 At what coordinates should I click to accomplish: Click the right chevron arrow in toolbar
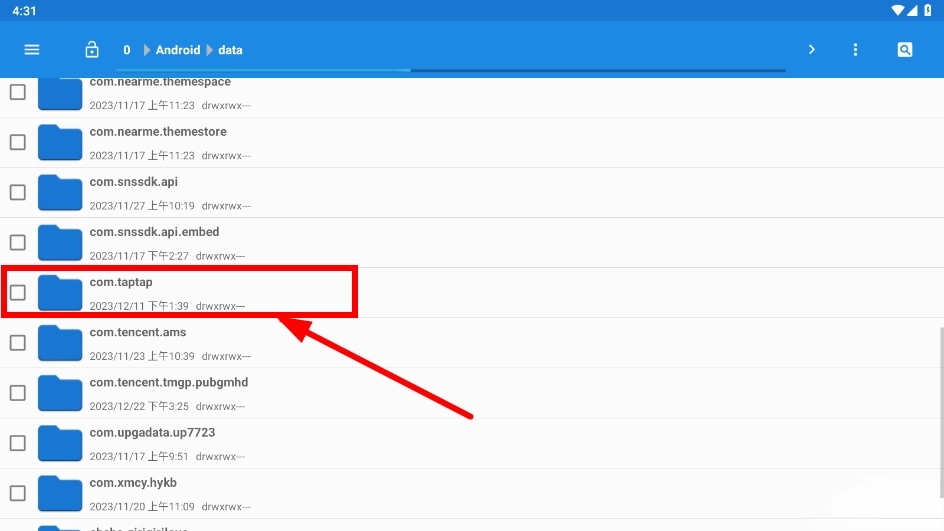pos(811,50)
